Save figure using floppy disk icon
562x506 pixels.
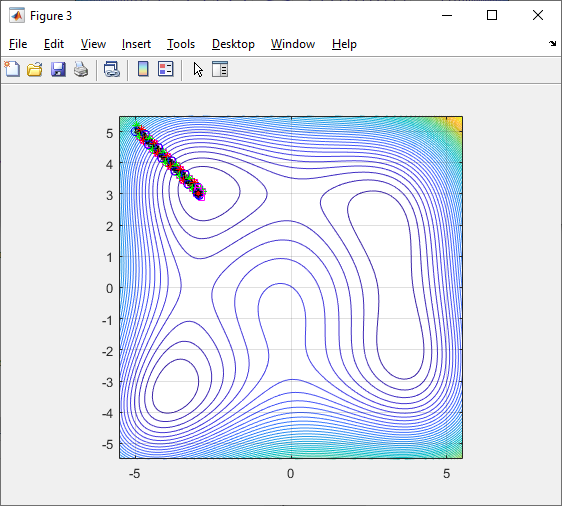(x=58, y=69)
